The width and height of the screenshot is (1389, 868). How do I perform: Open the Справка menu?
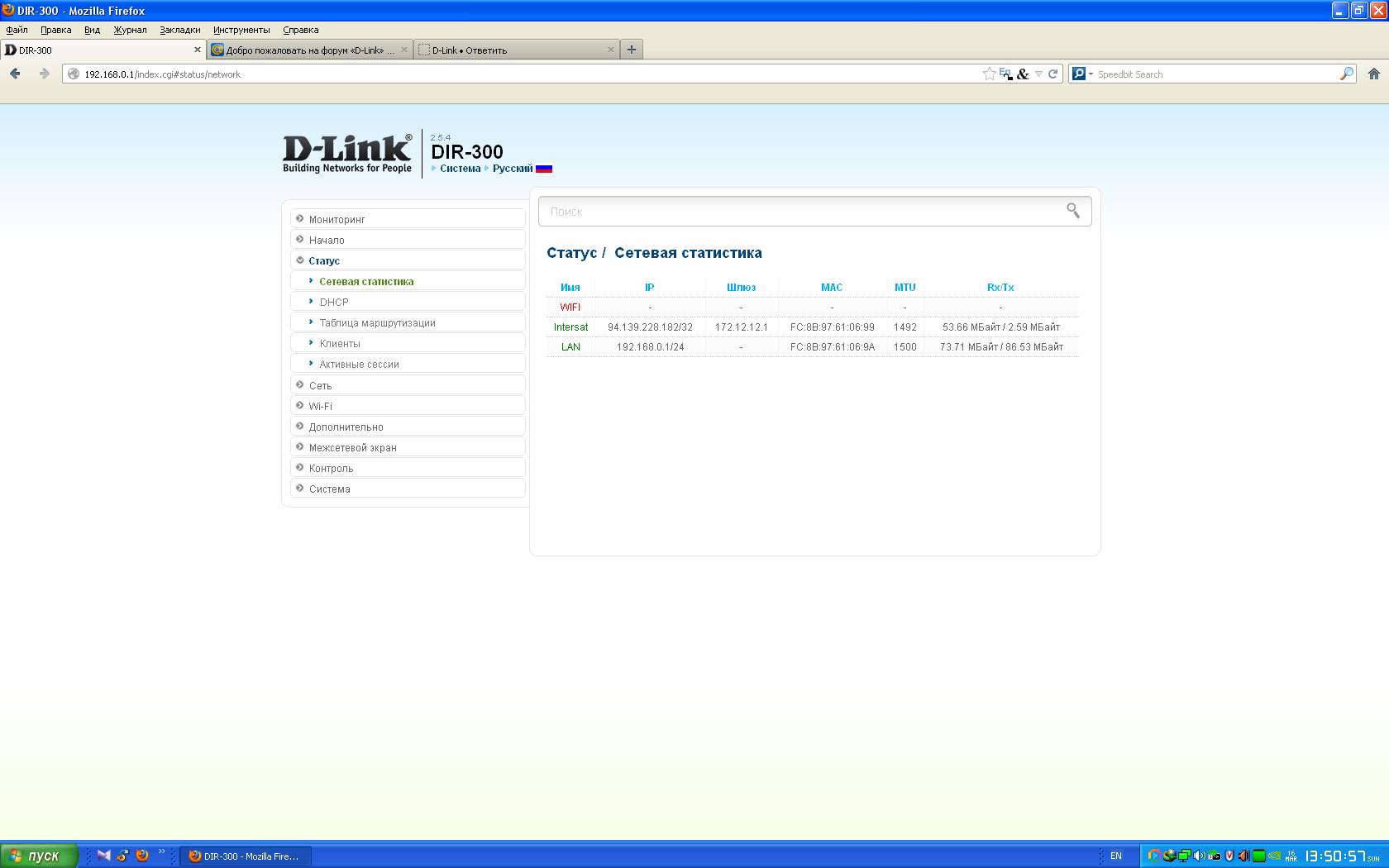point(300,30)
